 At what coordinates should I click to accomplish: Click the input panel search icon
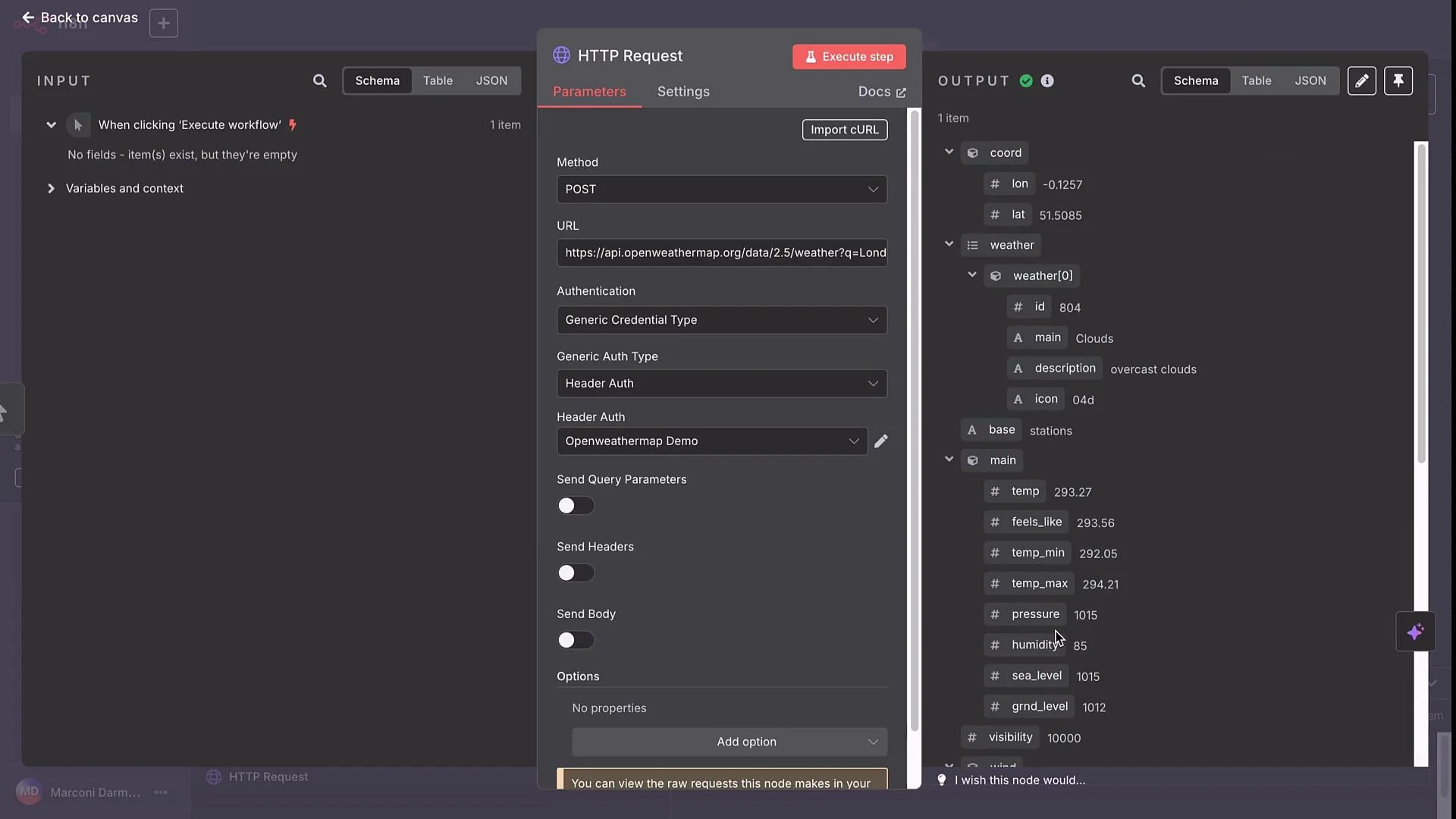coord(320,80)
